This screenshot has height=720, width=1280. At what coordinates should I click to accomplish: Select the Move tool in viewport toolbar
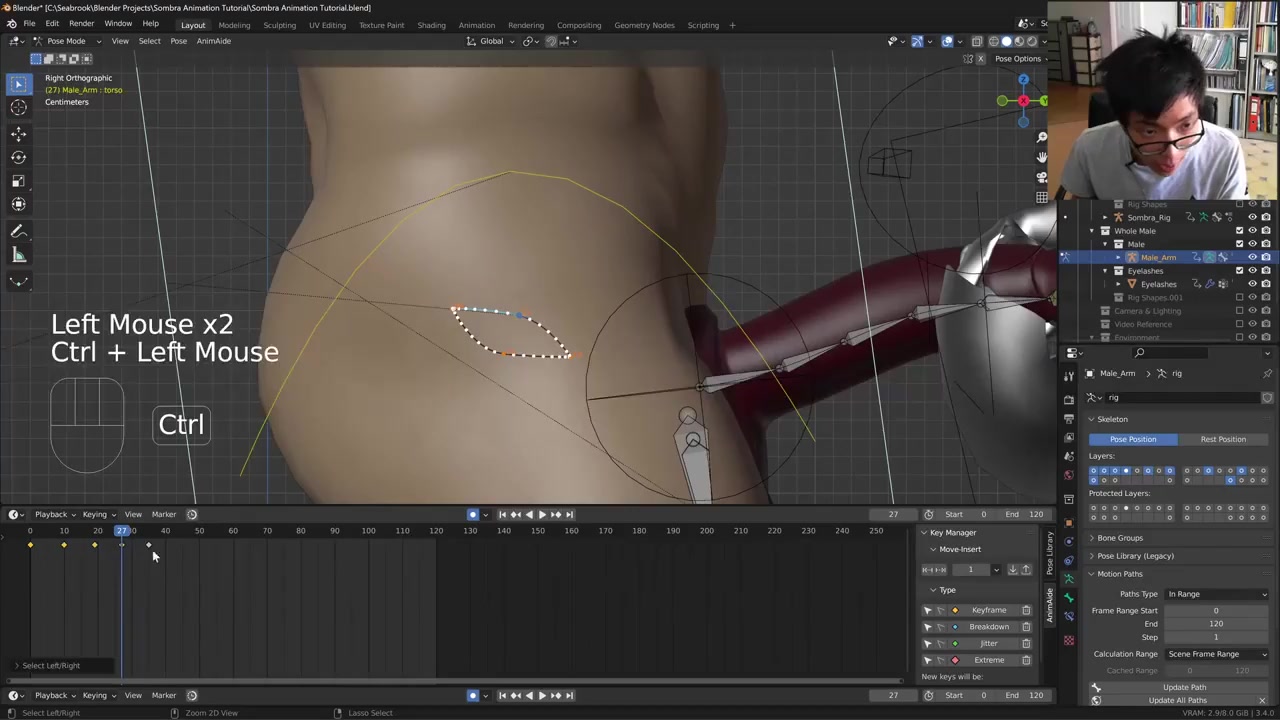click(x=18, y=133)
